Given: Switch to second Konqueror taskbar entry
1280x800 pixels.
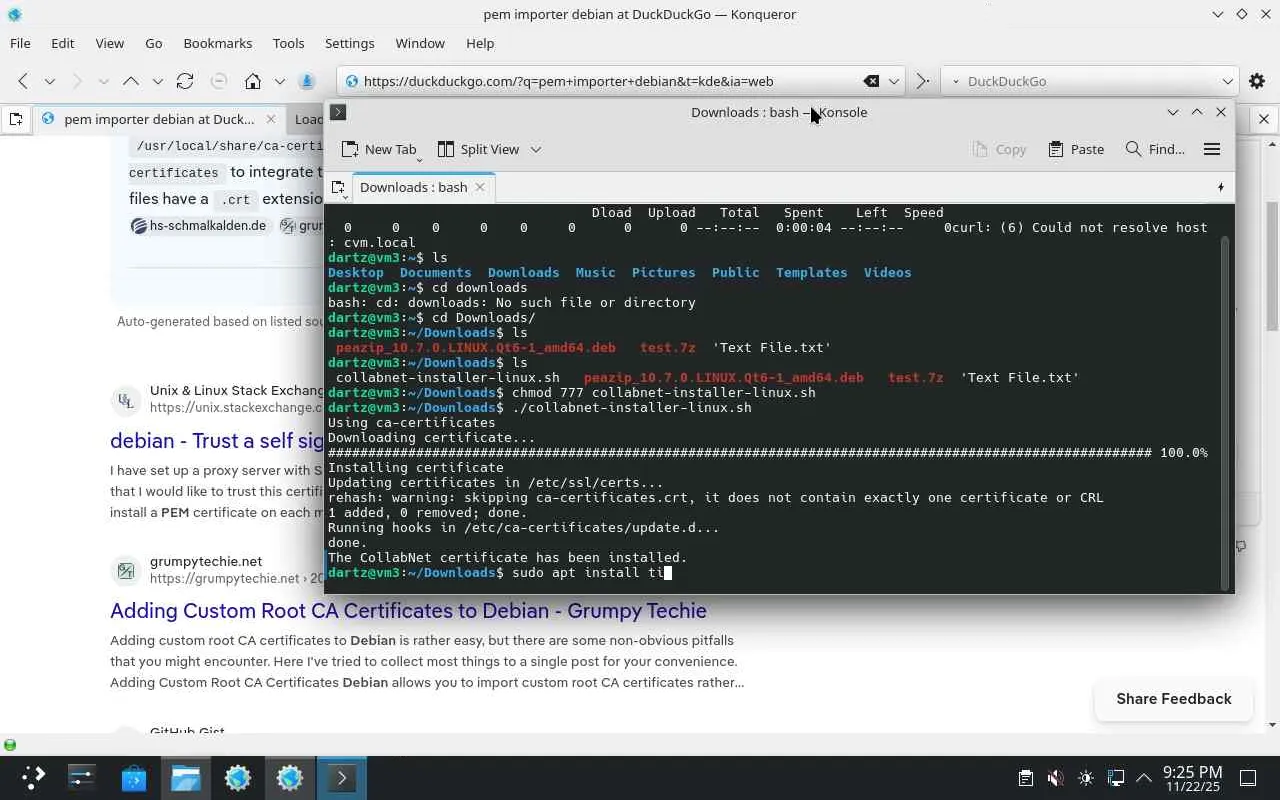Looking at the screenshot, I should [289, 777].
